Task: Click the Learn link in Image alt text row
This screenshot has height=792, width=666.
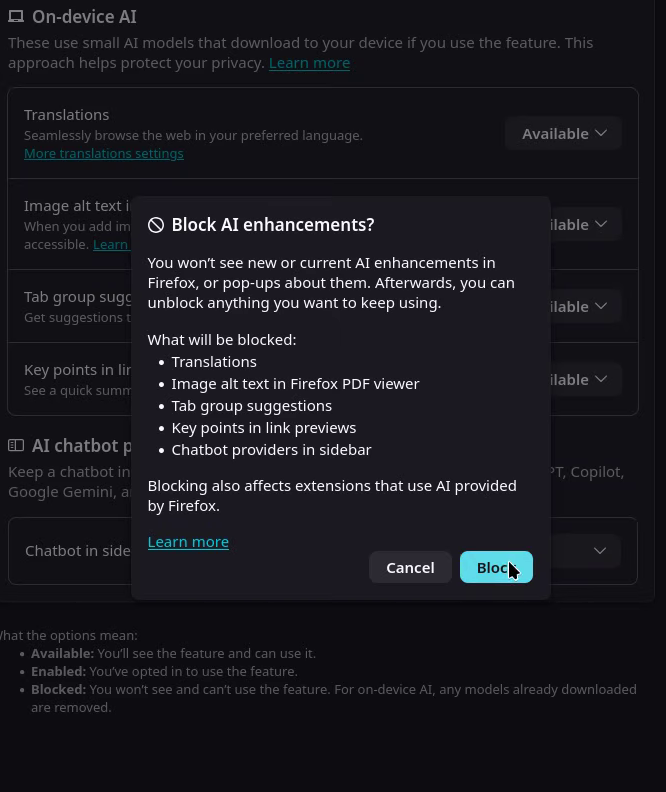Action: point(110,244)
